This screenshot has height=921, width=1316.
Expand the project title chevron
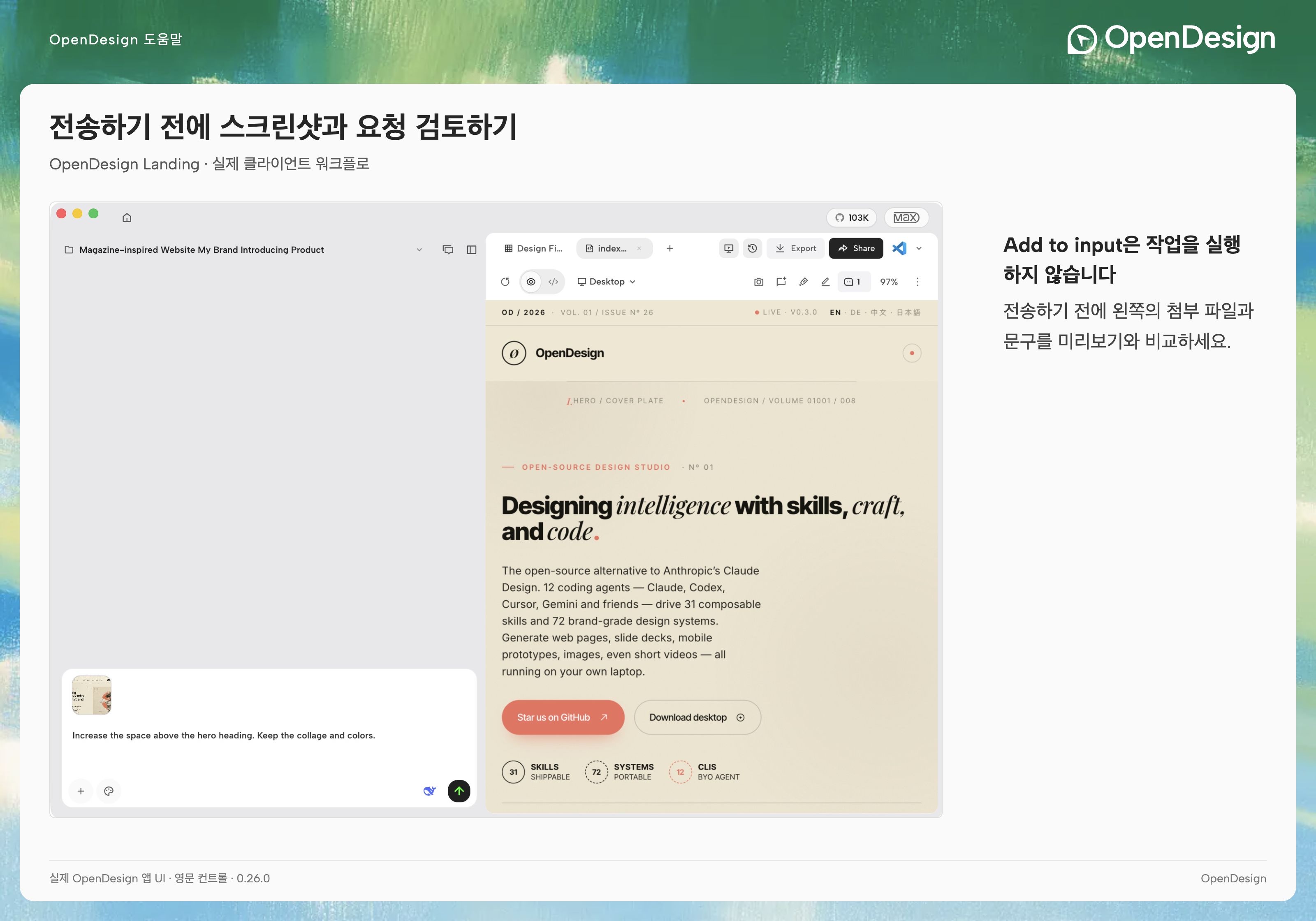tap(419, 250)
